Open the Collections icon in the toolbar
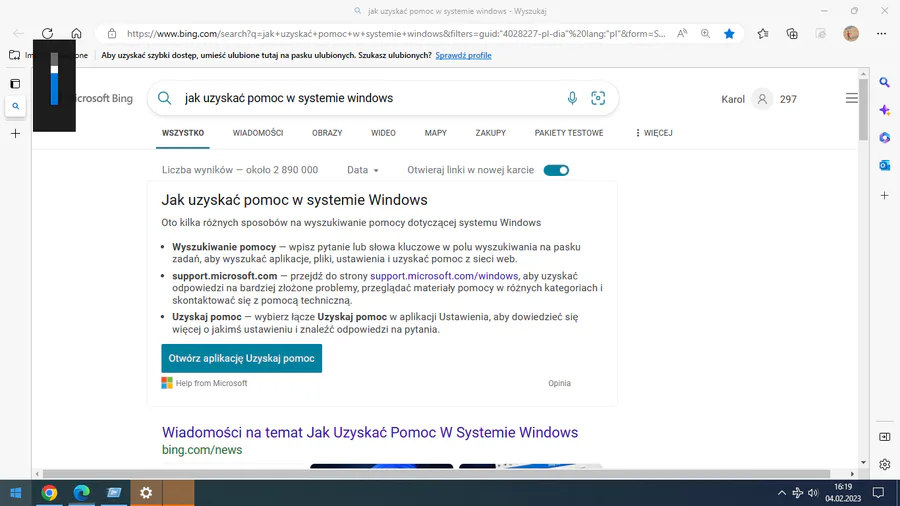 click(792, 33)
